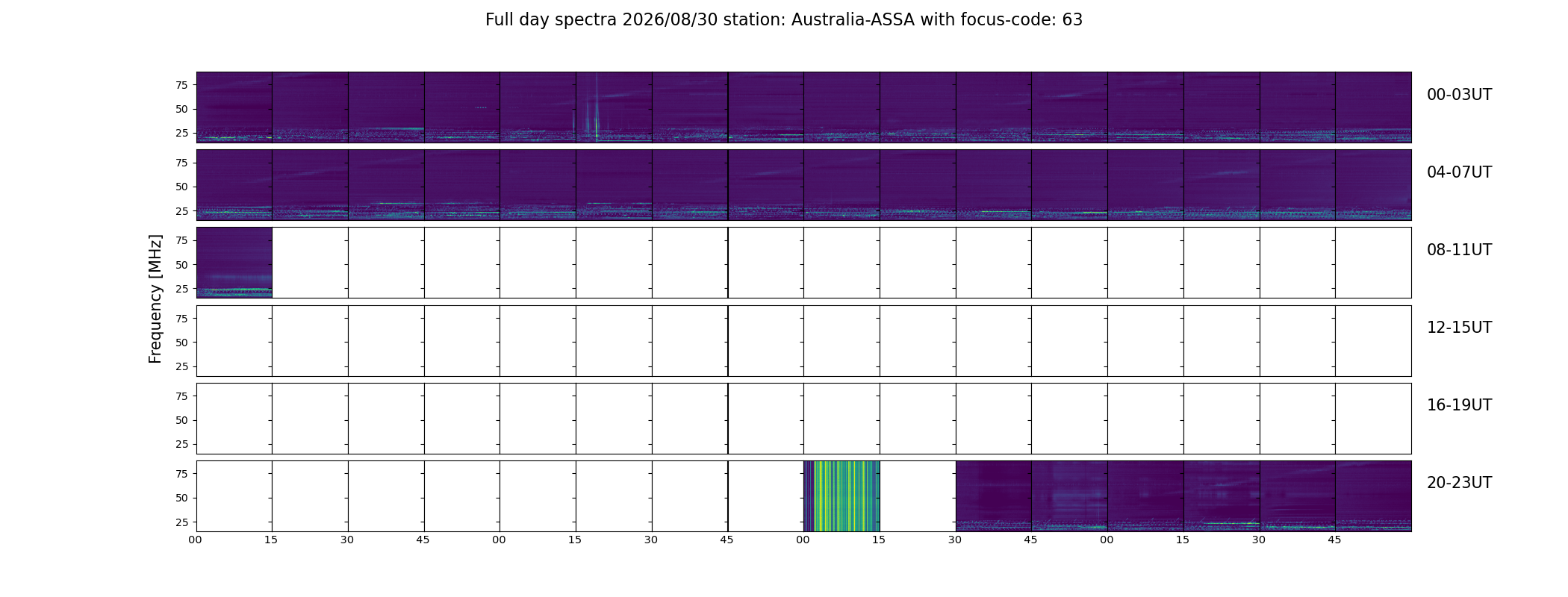Screen dimensions: 1568x597
Task: Select the Frequency [MHz] axis label
Action: (x=155, y=299)
